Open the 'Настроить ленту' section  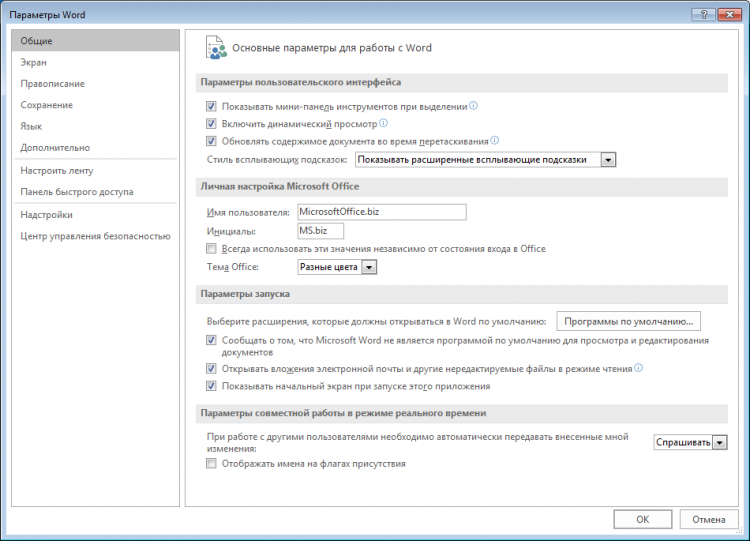(56, 170)
